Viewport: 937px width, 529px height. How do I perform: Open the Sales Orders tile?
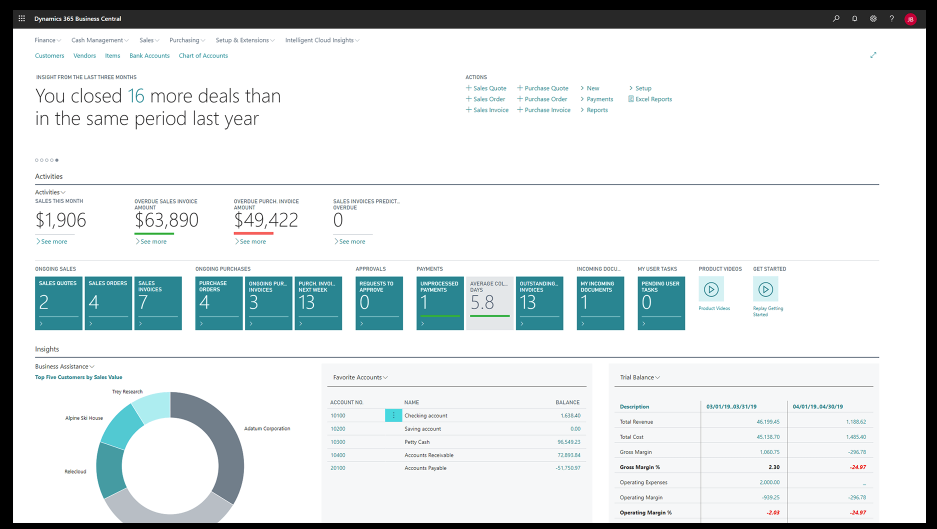pos(108,303)
